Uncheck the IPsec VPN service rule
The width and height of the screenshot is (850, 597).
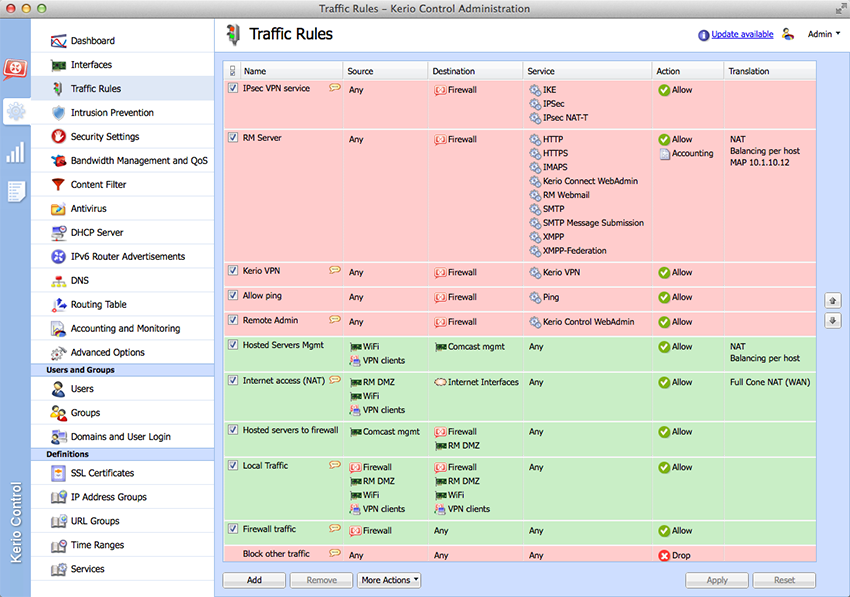[233, 88]
